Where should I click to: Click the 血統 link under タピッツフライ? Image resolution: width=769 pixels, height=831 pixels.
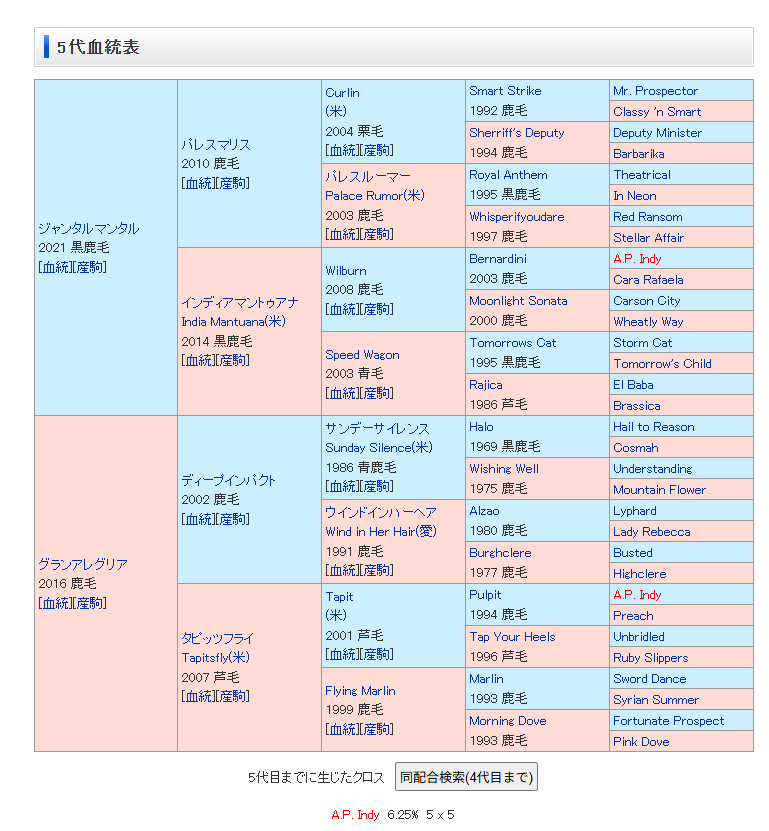[198, 696]
